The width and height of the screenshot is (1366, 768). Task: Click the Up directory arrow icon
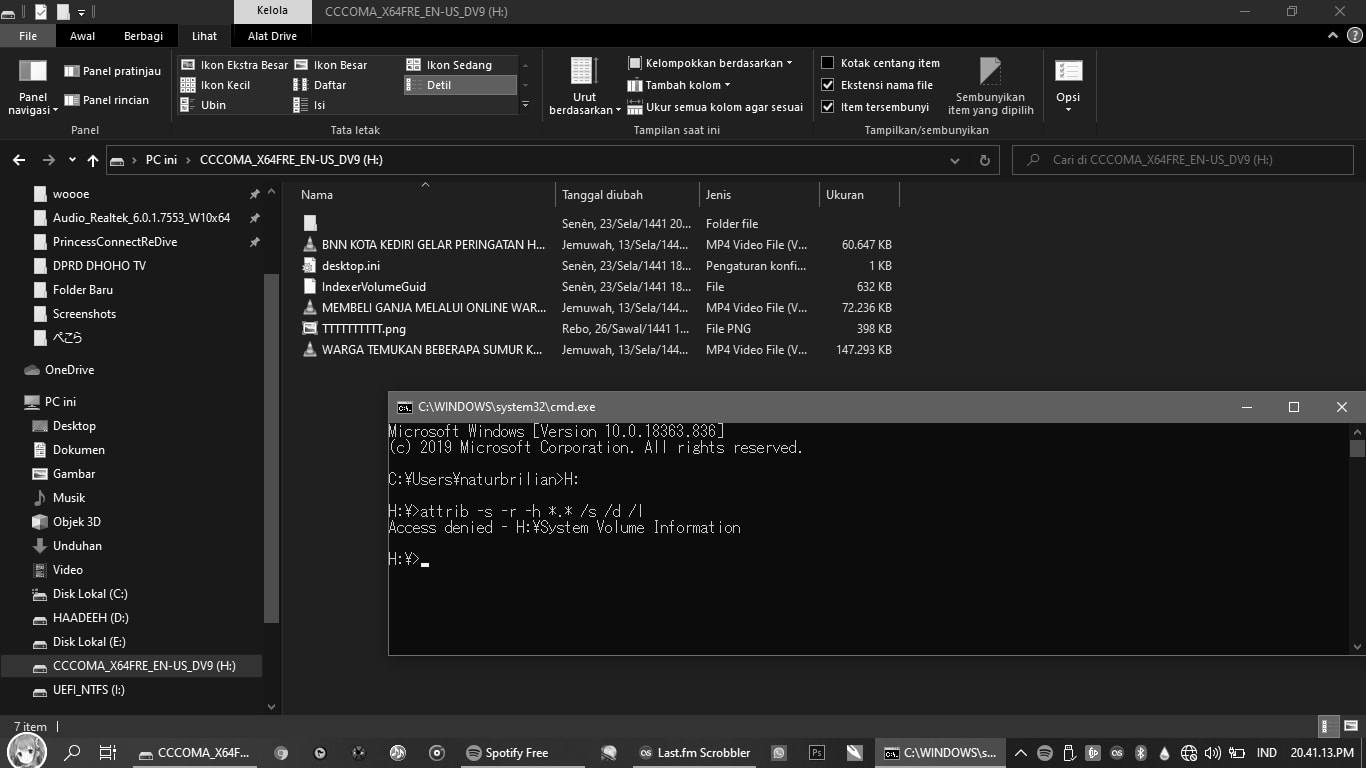[93, 160]
